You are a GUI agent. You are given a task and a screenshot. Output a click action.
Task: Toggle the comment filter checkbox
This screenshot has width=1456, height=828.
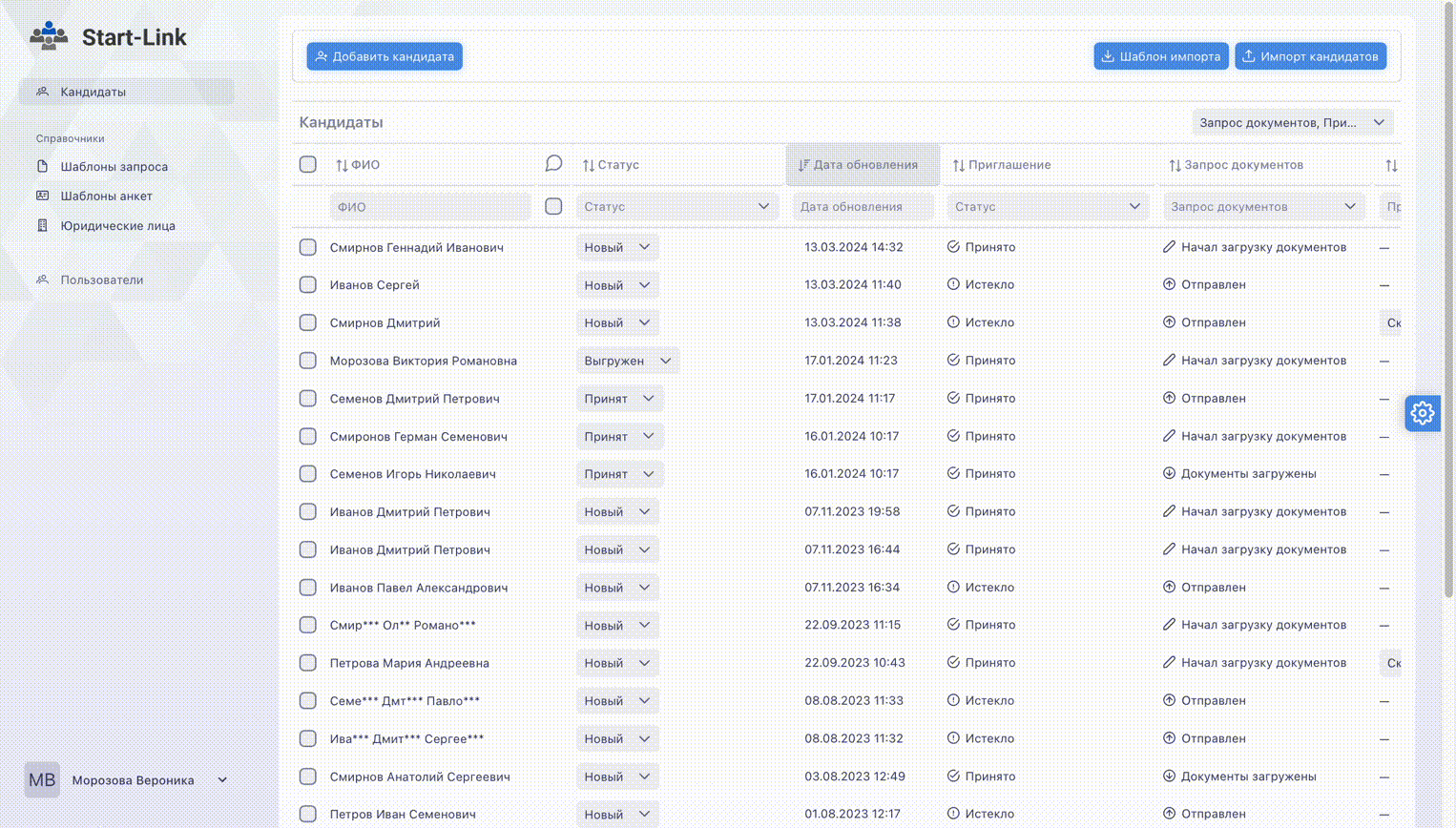pos(553,206)
